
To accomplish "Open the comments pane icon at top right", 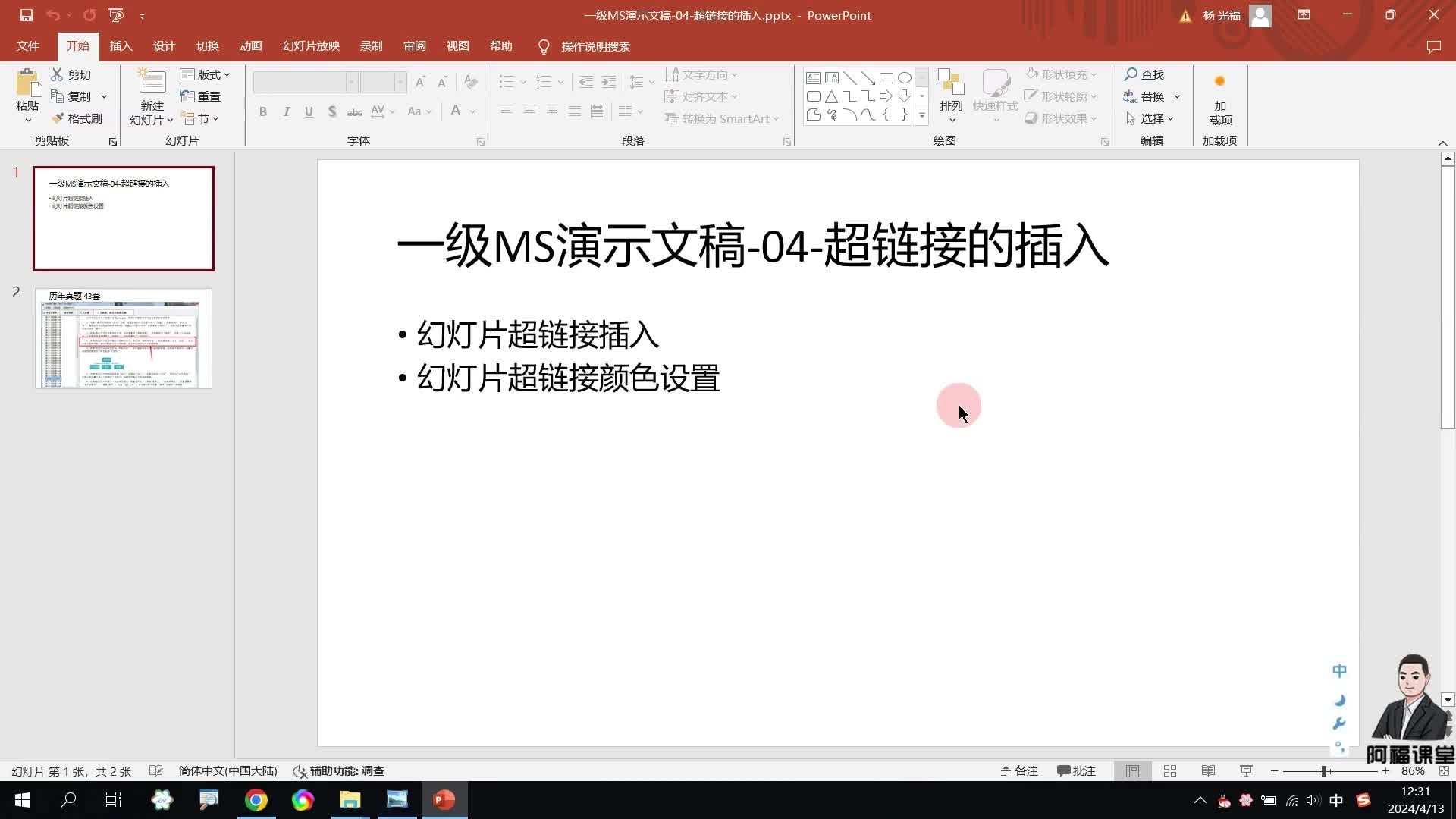I will (x=1433, y=46).
